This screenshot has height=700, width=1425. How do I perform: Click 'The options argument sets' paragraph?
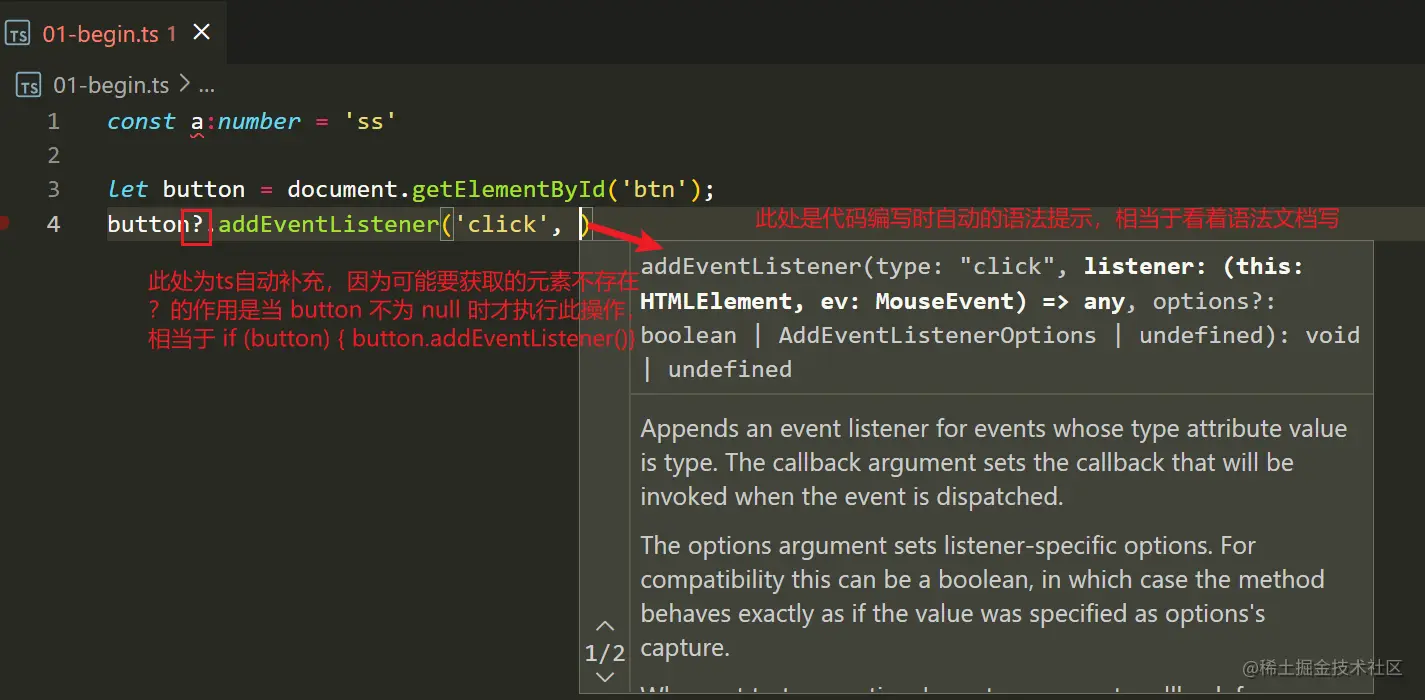click(982, 596)
